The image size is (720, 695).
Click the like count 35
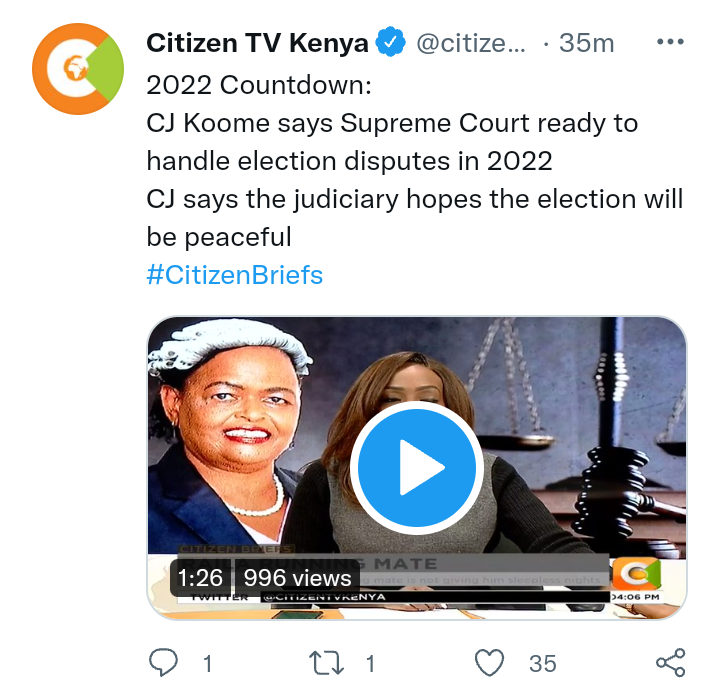[542, 664]
